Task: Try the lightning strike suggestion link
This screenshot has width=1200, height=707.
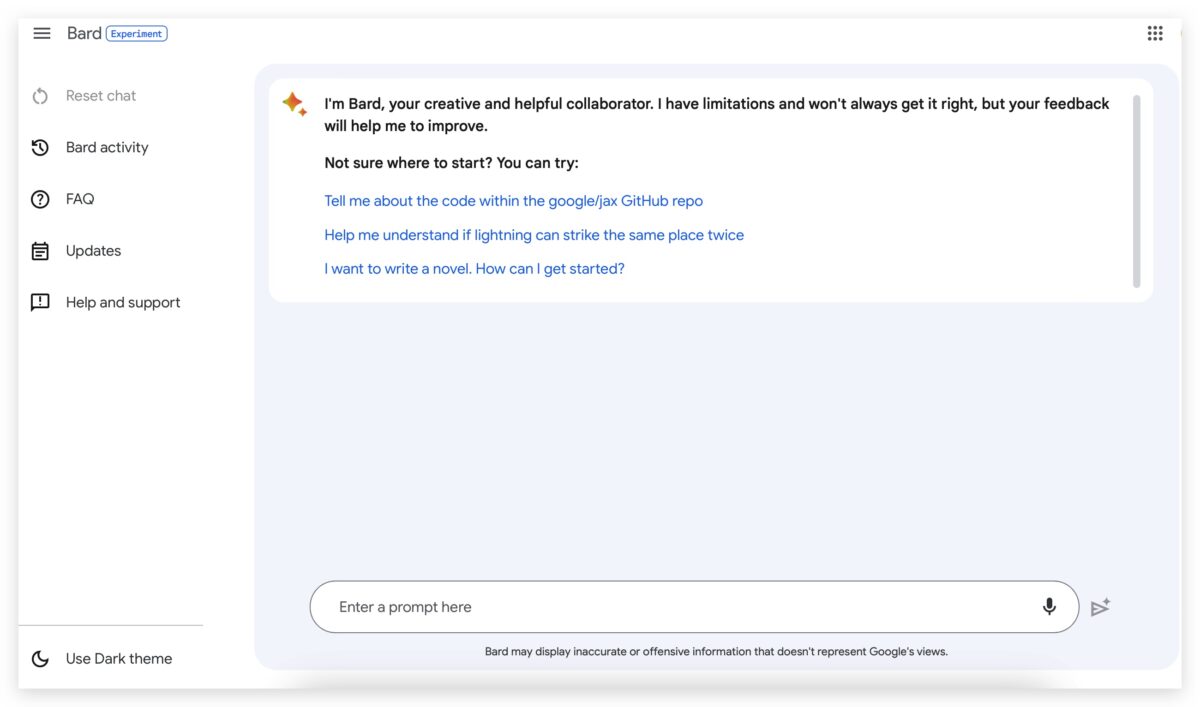Action: [534, 235]
